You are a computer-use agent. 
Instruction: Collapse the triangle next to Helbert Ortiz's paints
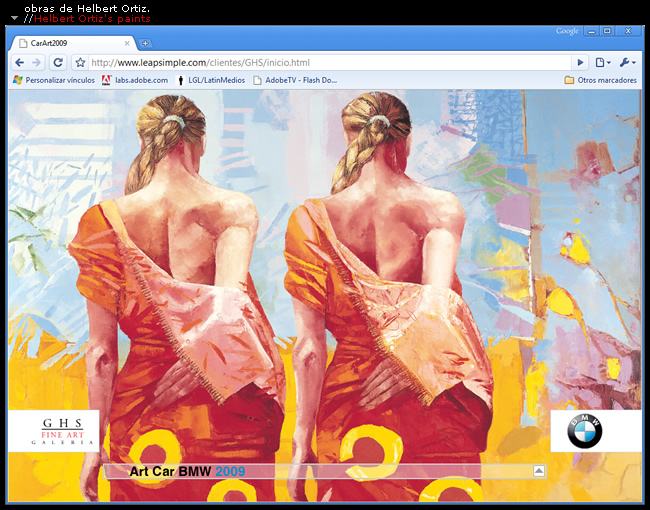point(15,18)
